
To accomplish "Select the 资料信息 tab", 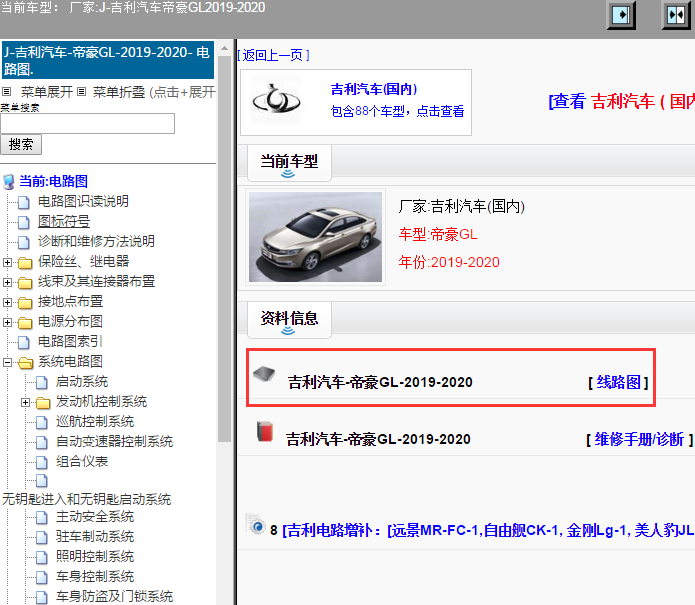I will [289, 320].
